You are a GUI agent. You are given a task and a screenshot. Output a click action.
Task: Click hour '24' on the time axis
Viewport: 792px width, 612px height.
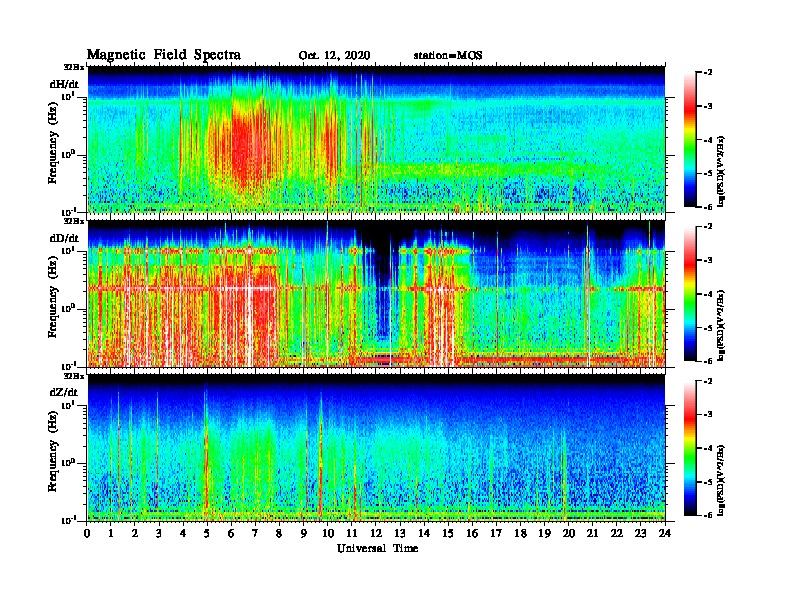tap(665, 533)
